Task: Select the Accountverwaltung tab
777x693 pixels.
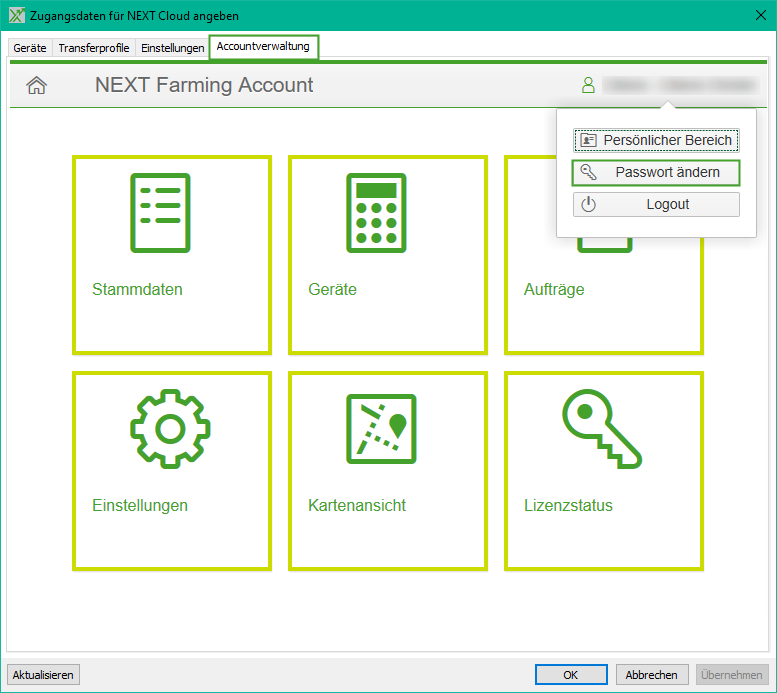Action: pyautogui.click(x=264, y=47)
